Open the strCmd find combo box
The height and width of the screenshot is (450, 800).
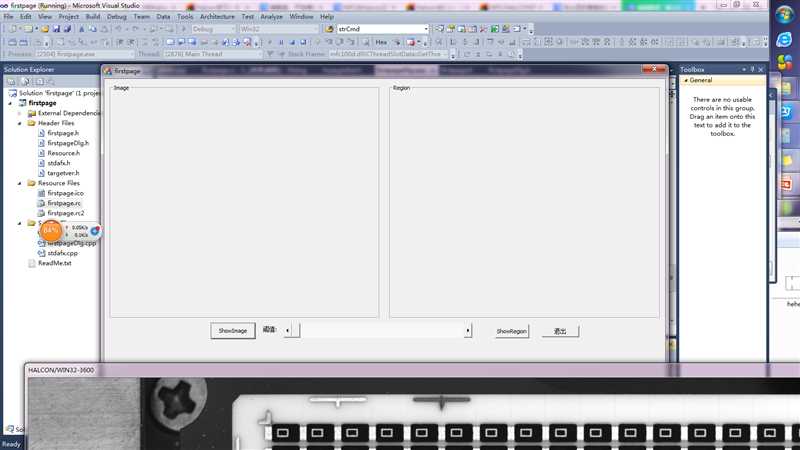pos(383,29)
